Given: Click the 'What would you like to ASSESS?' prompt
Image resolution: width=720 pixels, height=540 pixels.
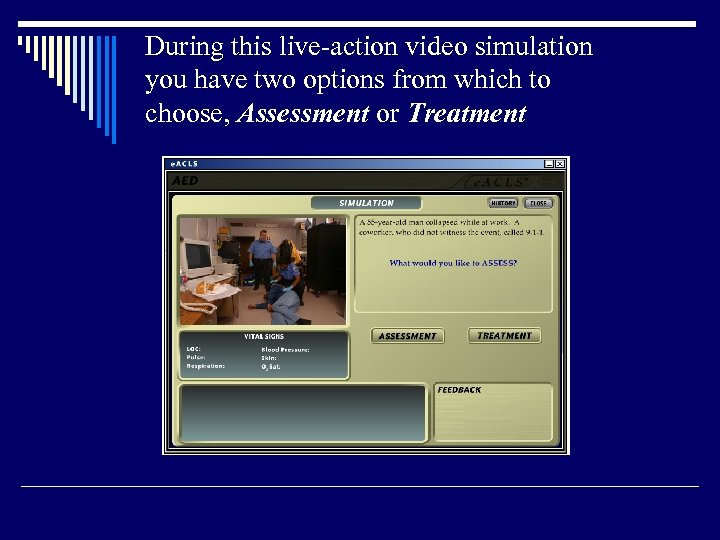Looking at the screenshot, I should [x=453, y=263].
